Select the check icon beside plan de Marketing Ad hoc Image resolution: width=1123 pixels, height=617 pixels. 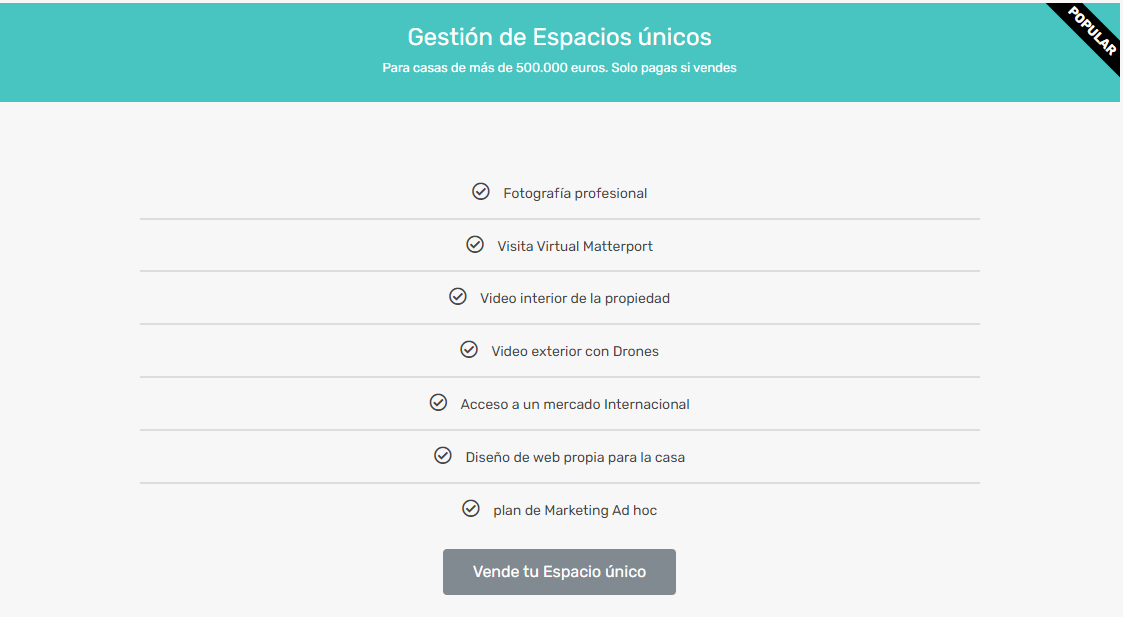471,508
